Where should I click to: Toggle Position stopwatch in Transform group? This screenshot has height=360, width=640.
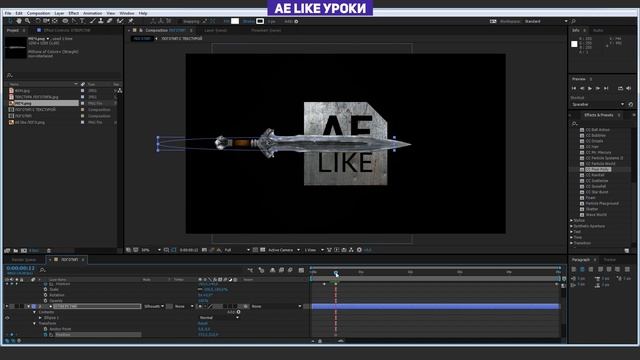[45, 334]
